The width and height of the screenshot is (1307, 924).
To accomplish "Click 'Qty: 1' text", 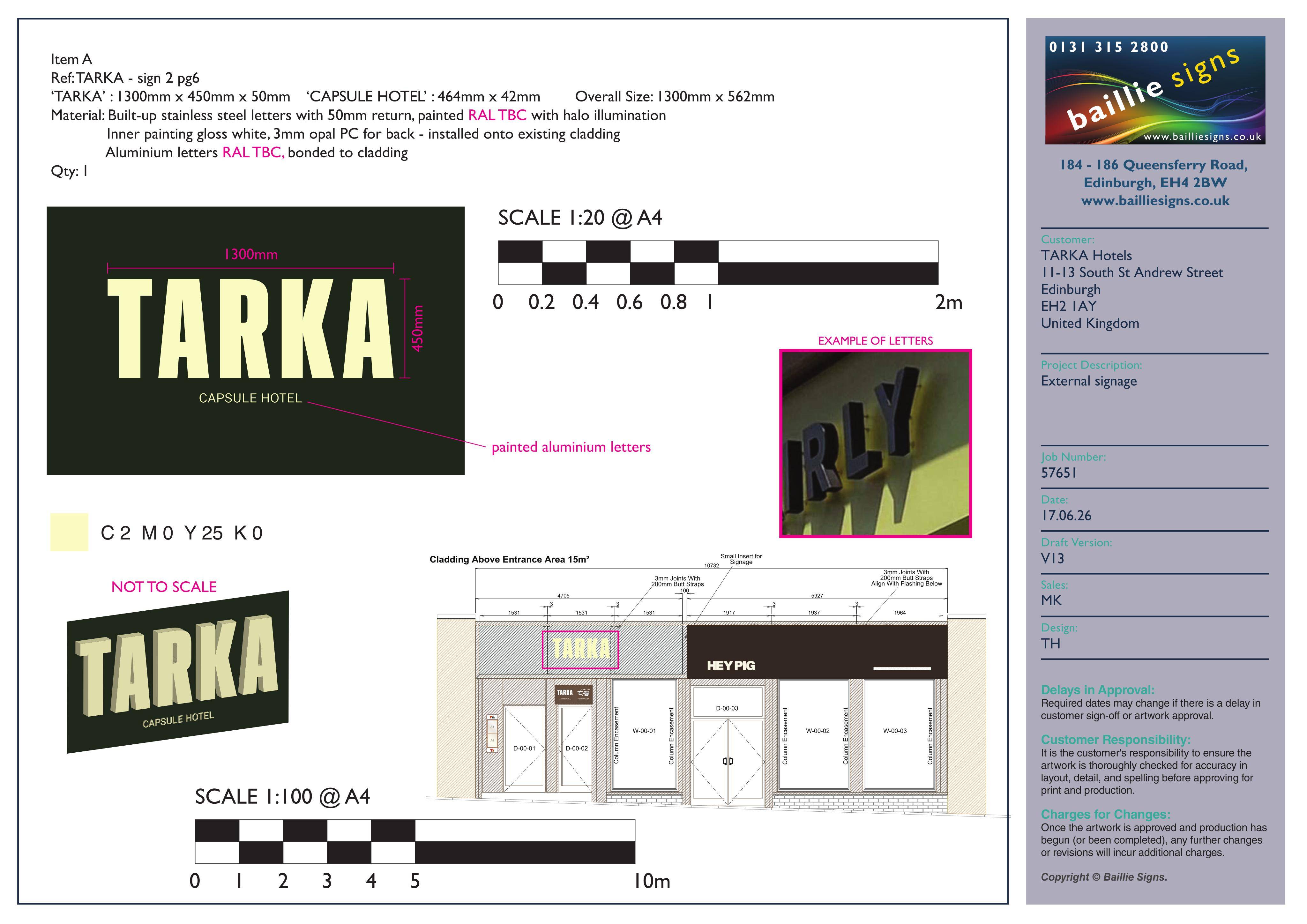I will (x=70, y=171).
